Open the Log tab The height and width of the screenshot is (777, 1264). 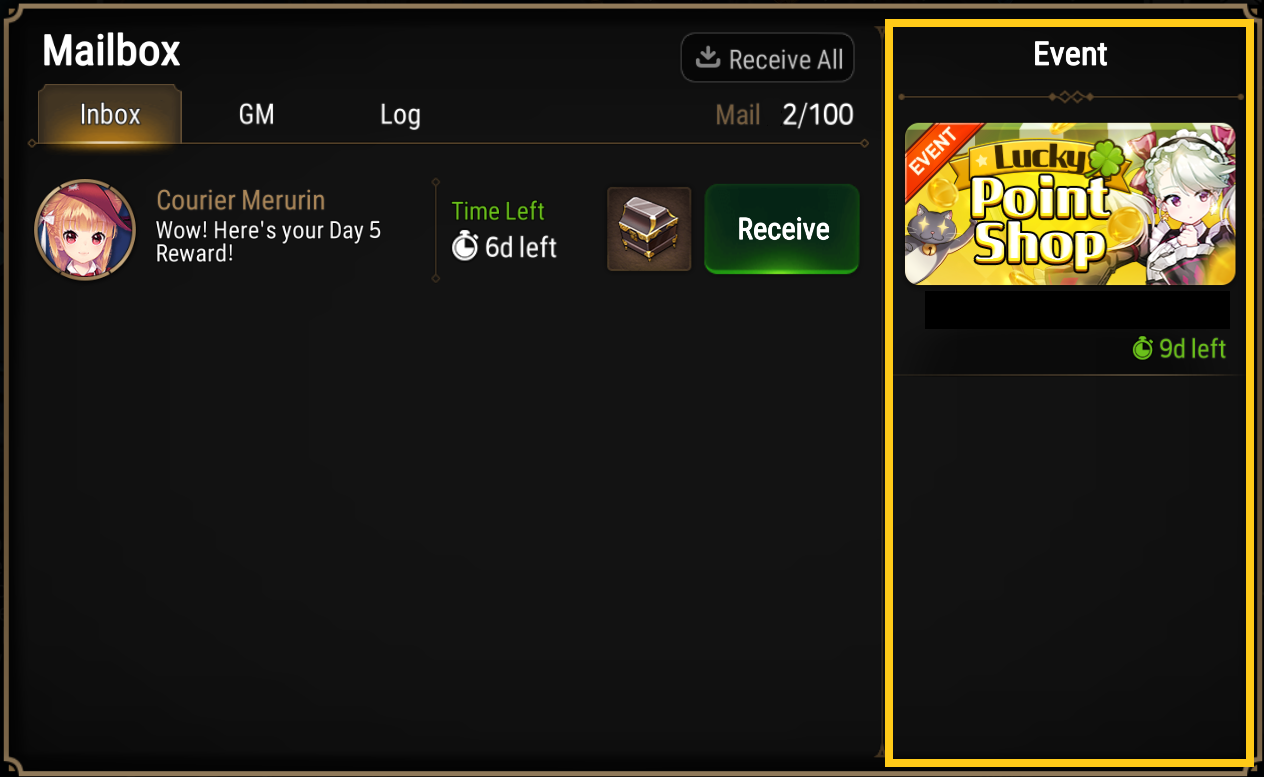[400, 114]
